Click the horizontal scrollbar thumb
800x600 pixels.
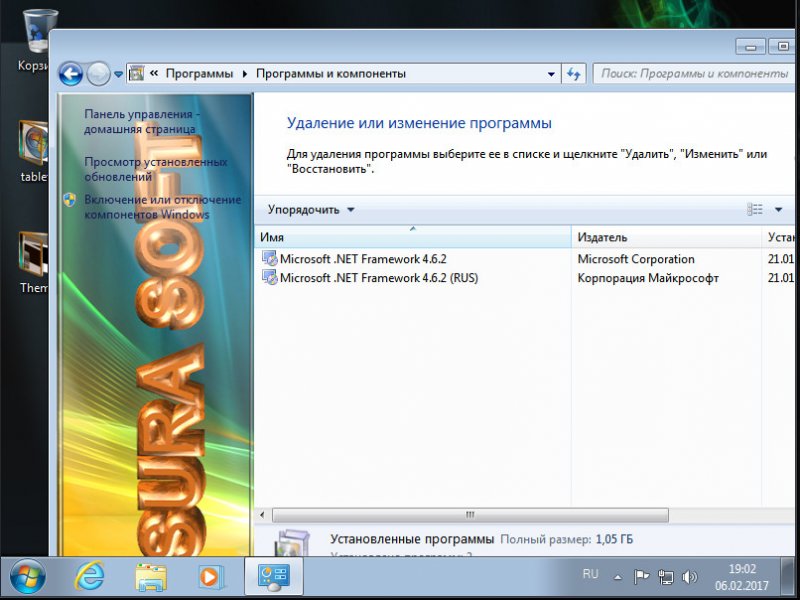(470, 515)
